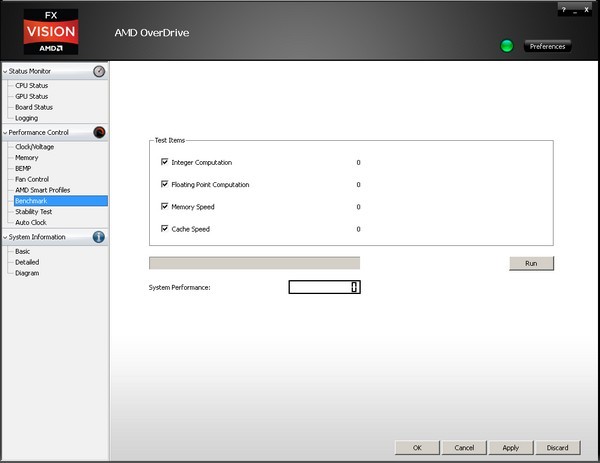Image resolution: width=600 pixels, height=463 pixels.
Task: Click the green status indicator light
Action: (507, 46)
